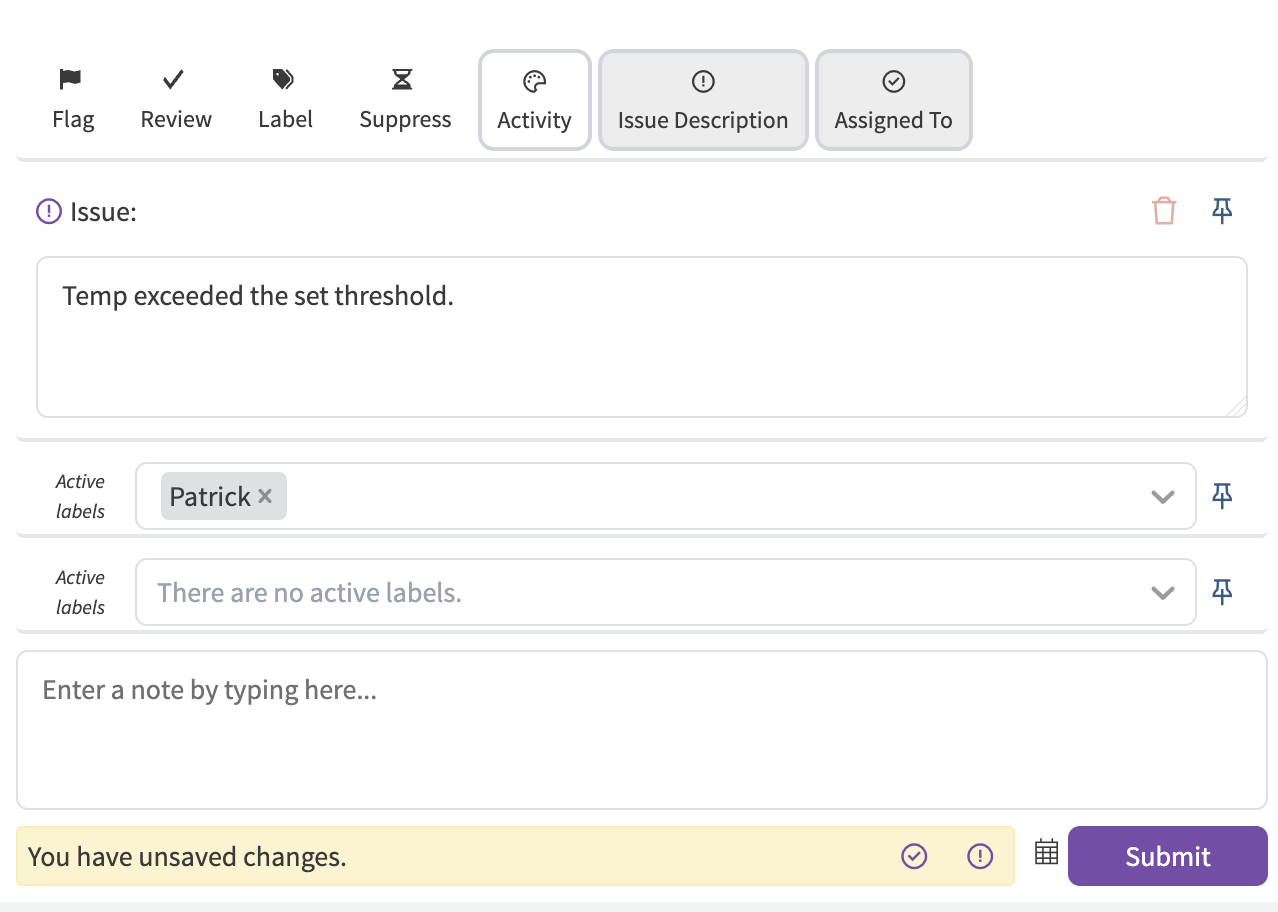Viewport: 1278px width, 912px height.
Task: Pin the empty active labels row
Action: point(1222,591)
